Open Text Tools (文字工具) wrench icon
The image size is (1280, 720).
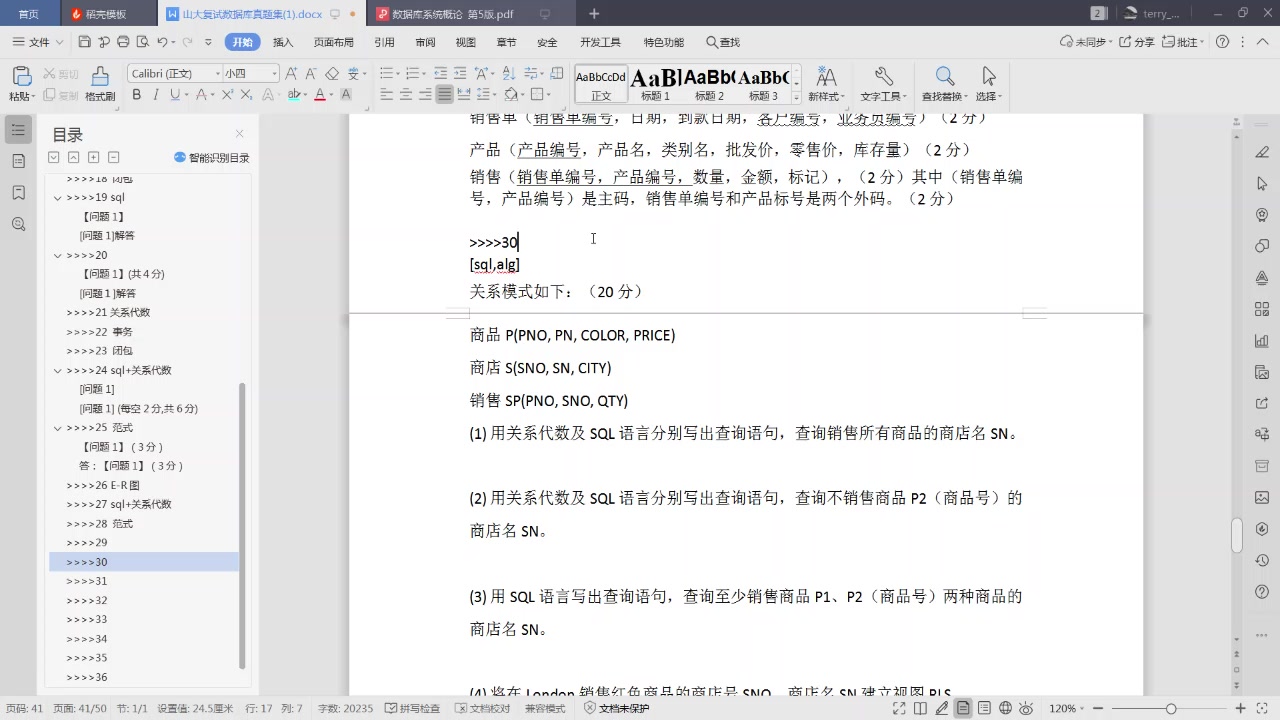coord(883,83)
